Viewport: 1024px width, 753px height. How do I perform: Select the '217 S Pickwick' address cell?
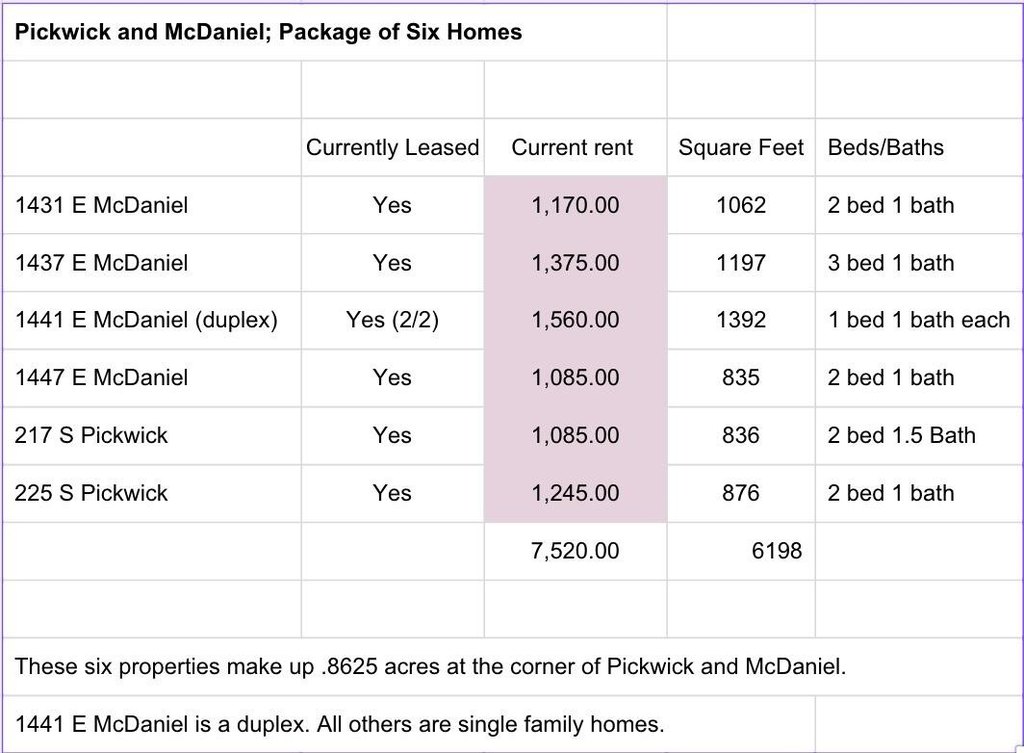pyautogui.click(x=92, y=436)
